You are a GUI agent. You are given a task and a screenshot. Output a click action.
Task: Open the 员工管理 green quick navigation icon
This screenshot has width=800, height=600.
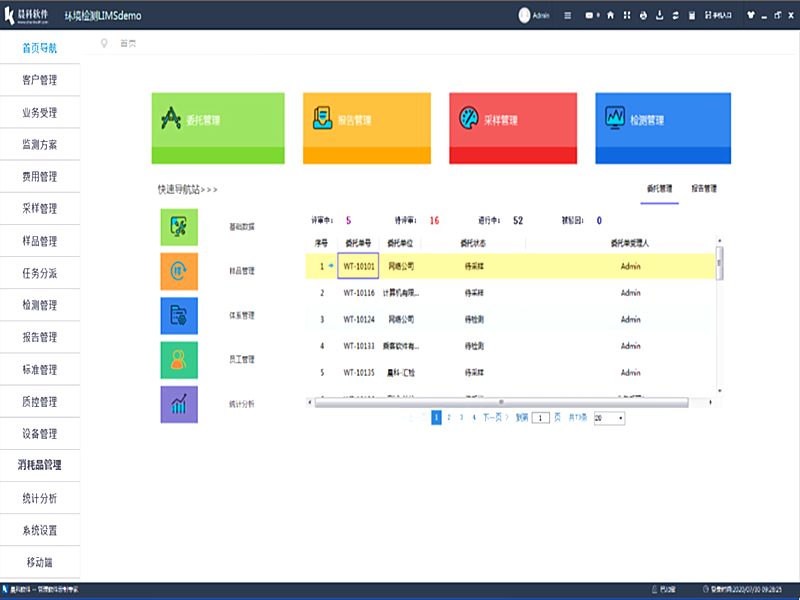pos(179,360)
